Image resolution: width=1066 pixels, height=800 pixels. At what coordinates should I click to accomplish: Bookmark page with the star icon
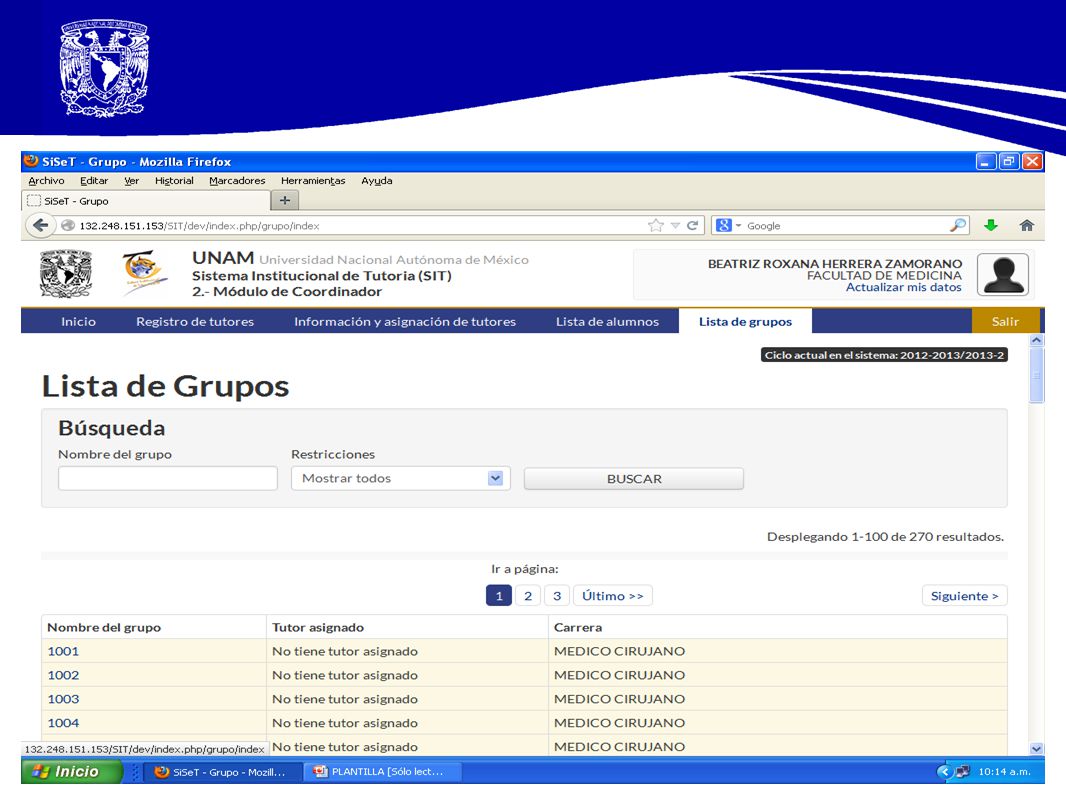[x=655, y=226]
